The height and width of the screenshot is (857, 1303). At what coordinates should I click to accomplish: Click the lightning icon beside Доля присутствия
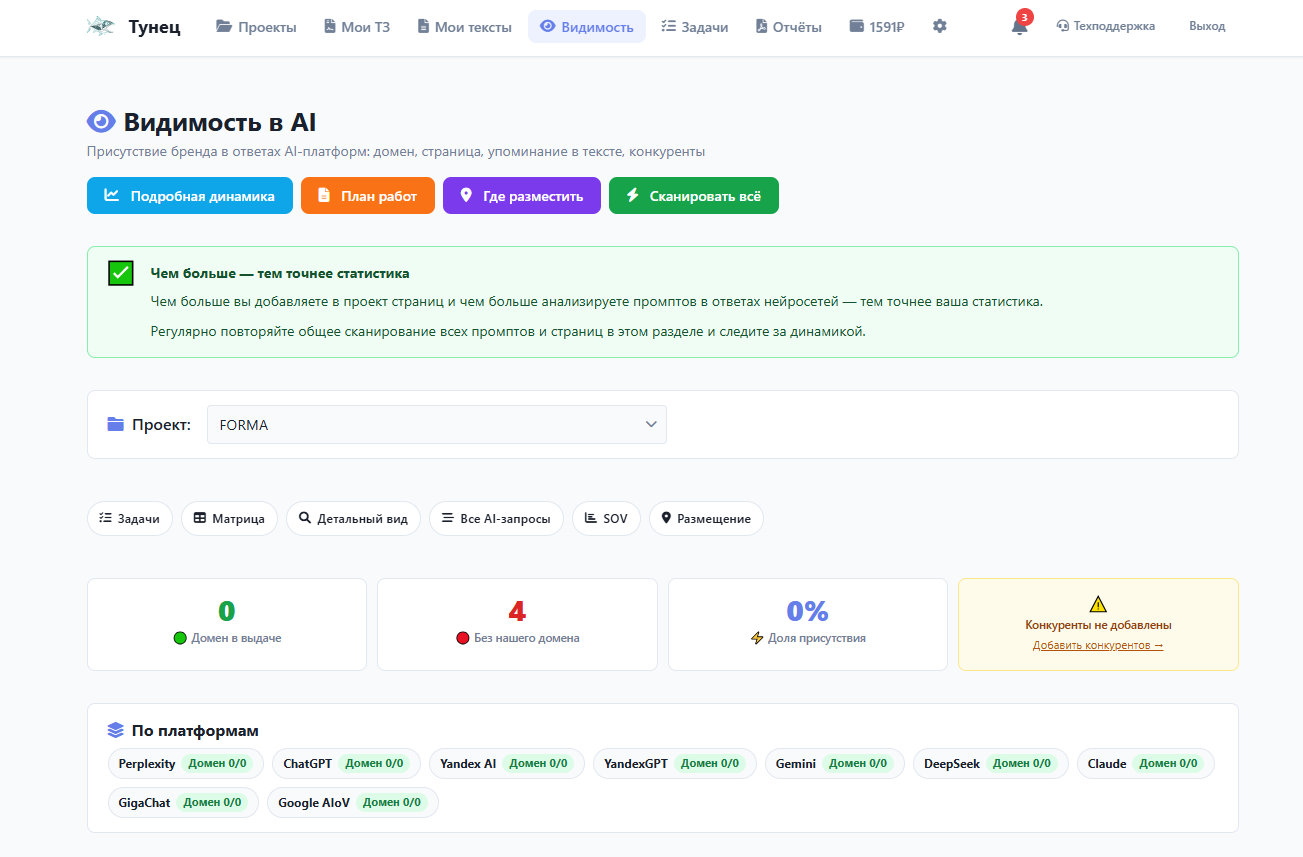(757, 638)
